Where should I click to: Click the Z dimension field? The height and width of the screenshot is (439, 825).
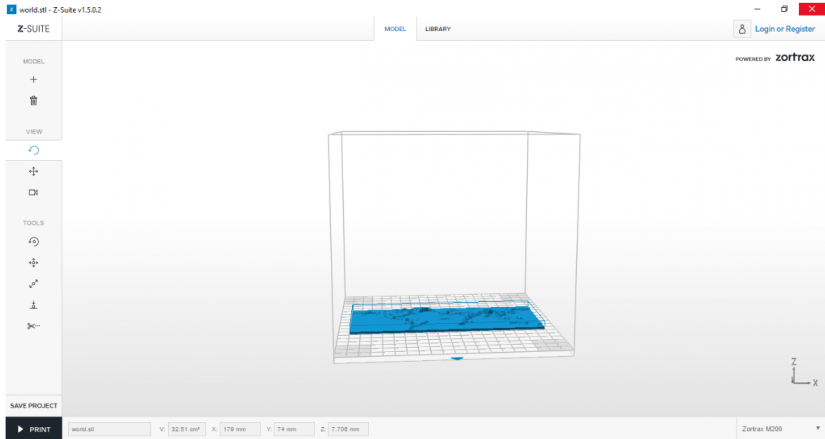coord(348,429)
